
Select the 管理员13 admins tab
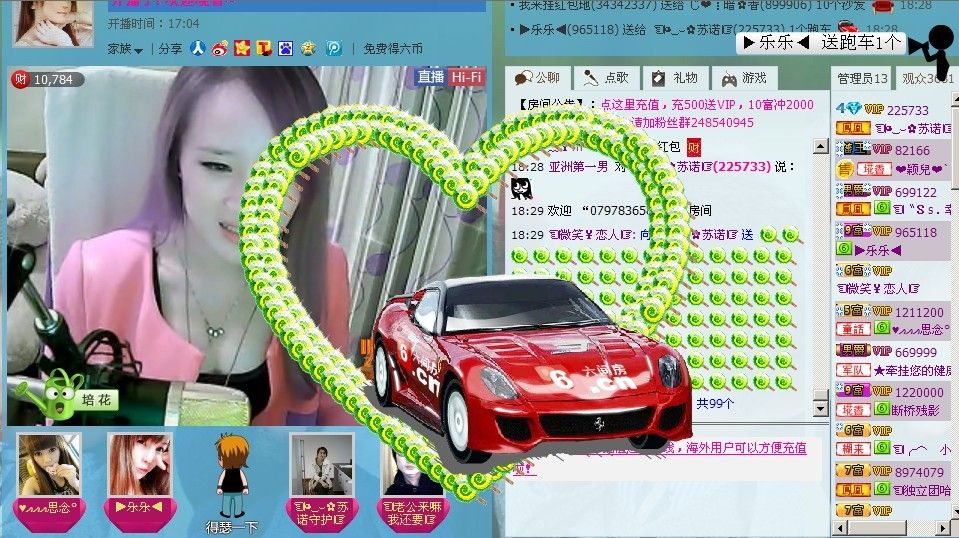pyautogui.click(x=862, y=78)
